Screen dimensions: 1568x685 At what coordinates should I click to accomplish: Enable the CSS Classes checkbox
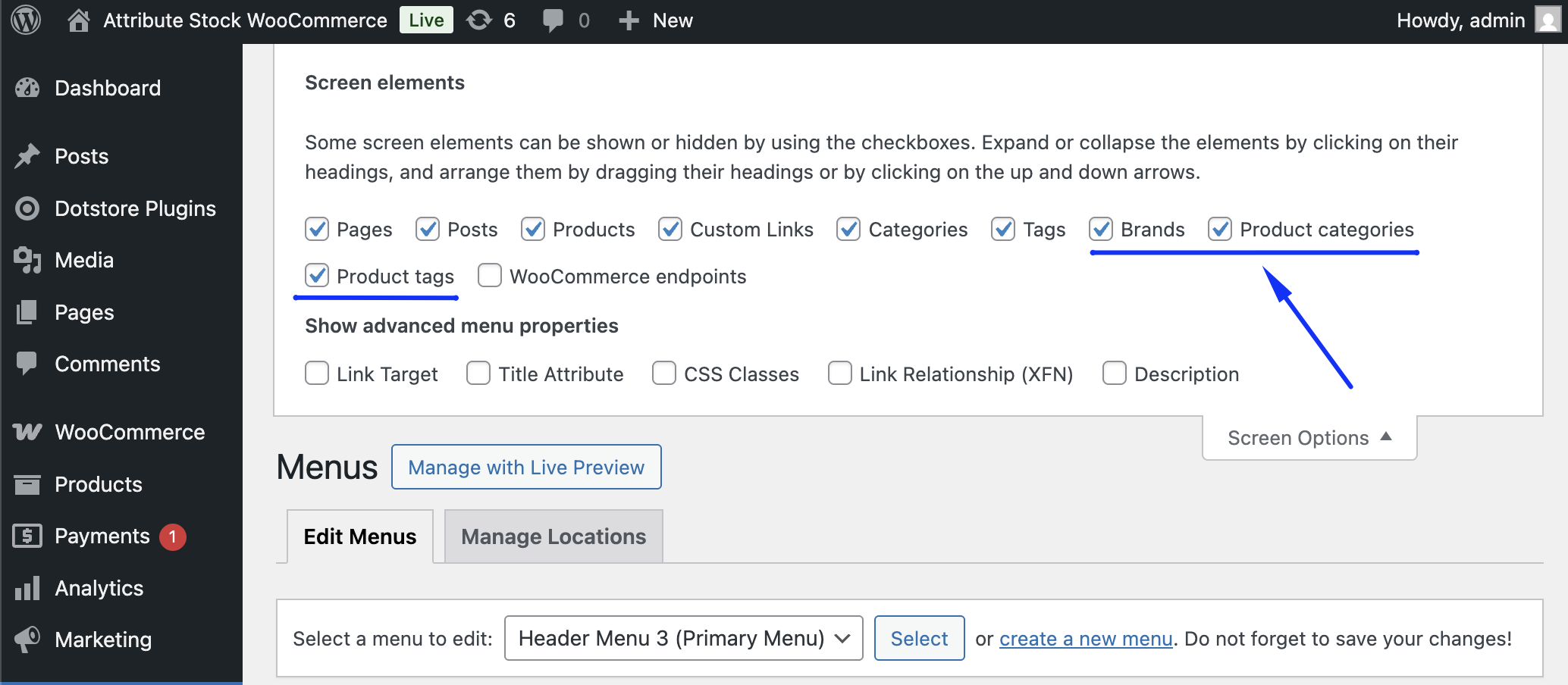point(664,374)
